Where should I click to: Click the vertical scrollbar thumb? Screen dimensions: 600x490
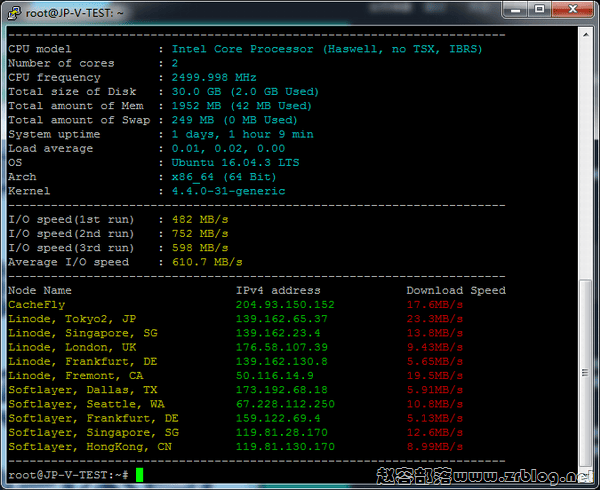(585, 373)
